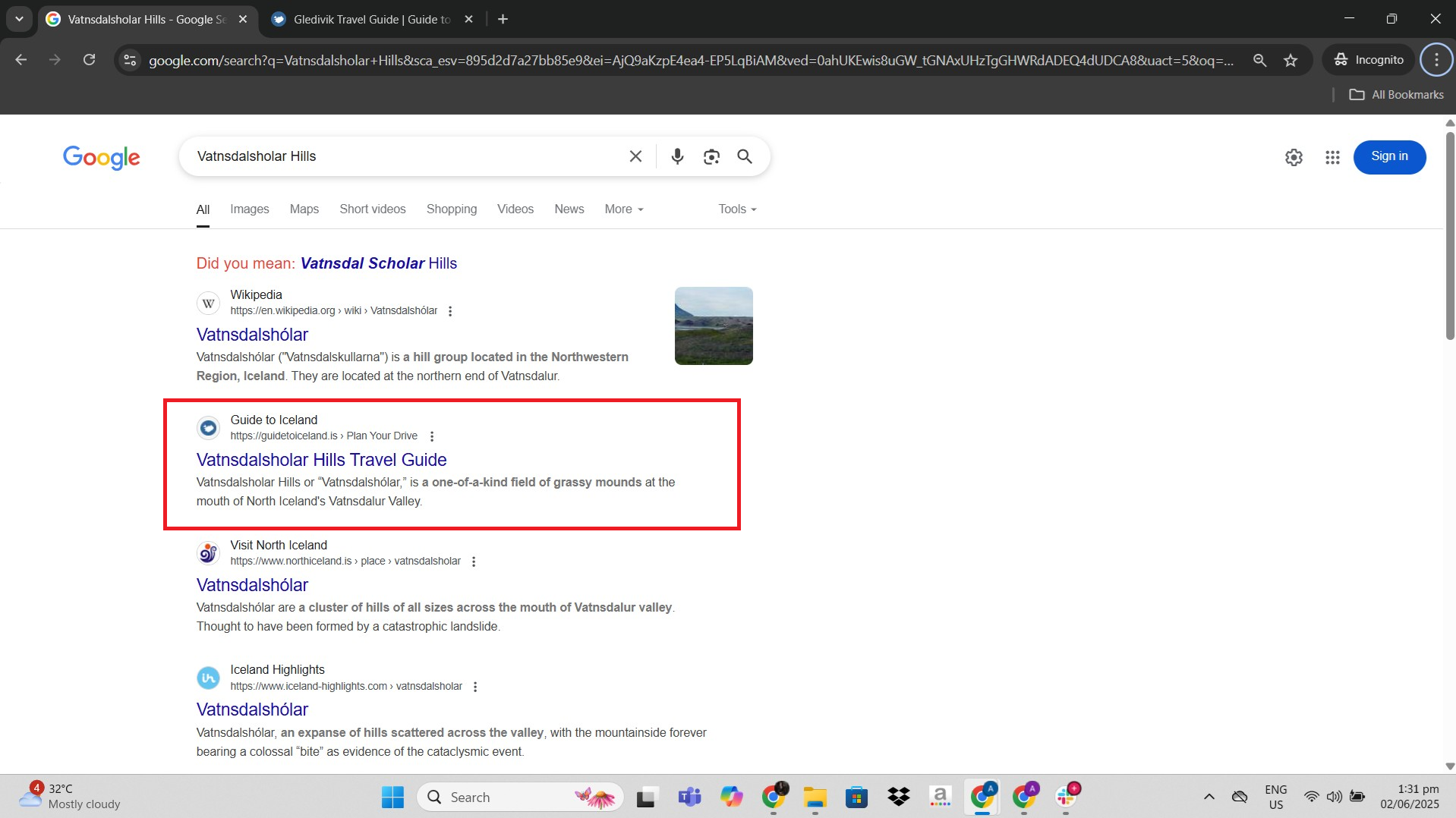Open the weather widget showing 32°C
Viewport: 1456px width, 818px height.
coord(70,797)
